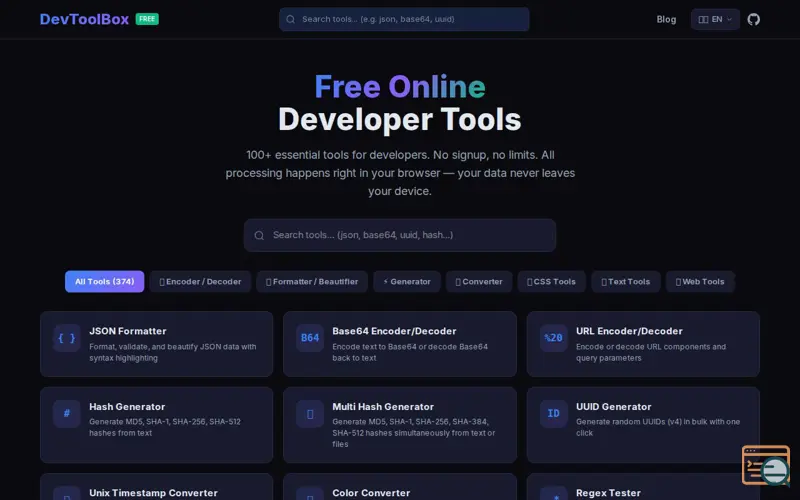Open the Blog link
This screenshot has height=500, width=800.
tap(666, 19)
